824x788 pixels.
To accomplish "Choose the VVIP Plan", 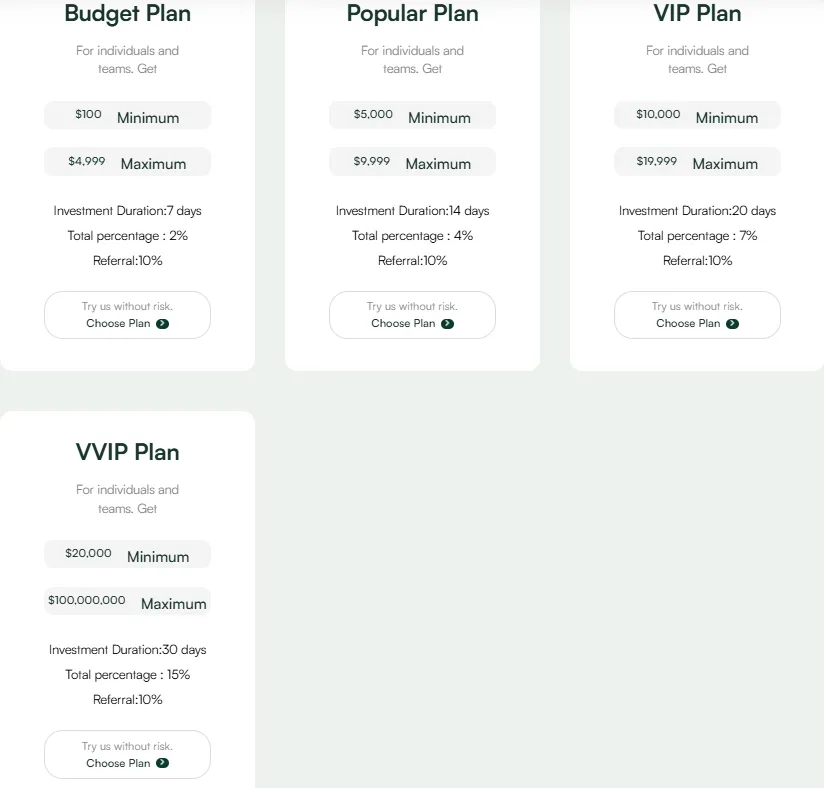I will (127, 754).
